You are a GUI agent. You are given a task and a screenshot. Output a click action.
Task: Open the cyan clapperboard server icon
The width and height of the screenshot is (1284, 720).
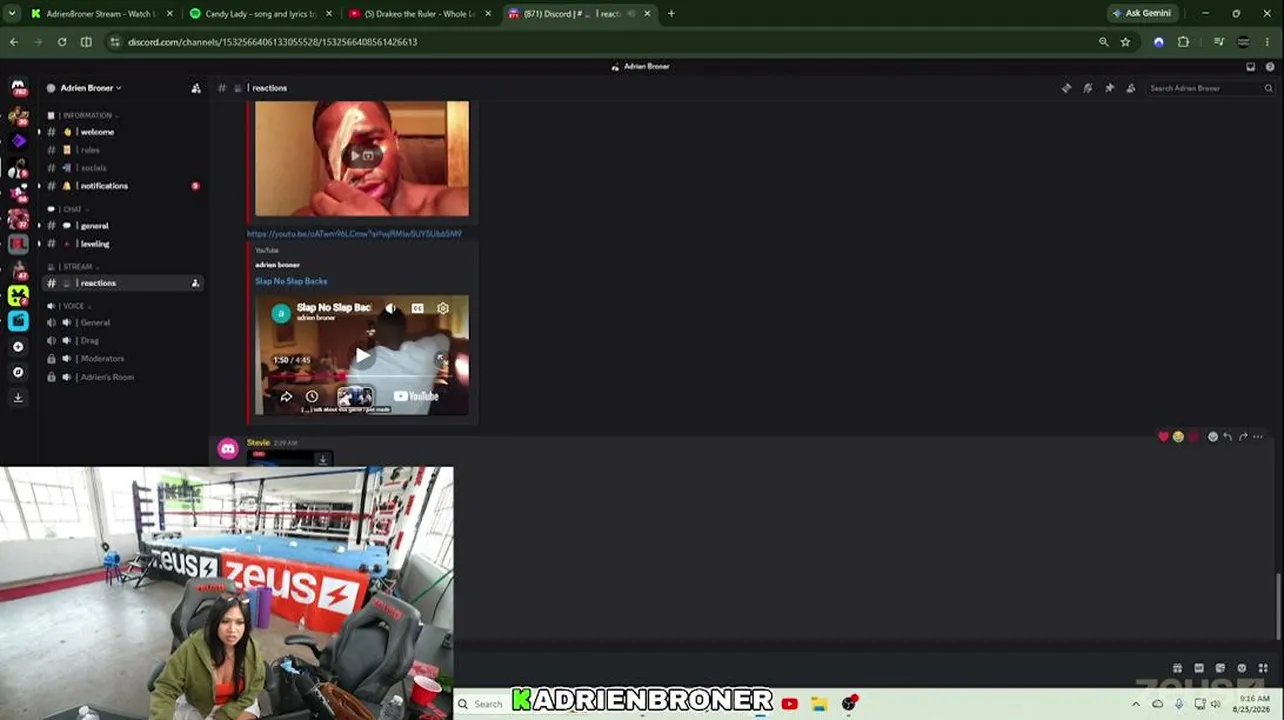pos(18,321)
